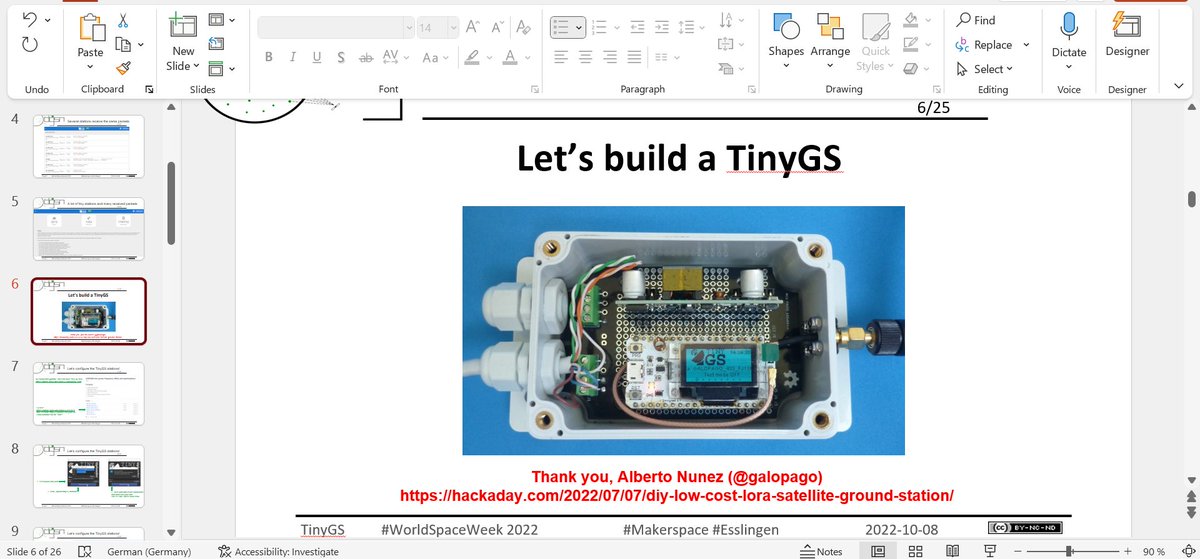
Task: Align text right
Action: pos(610,57)
